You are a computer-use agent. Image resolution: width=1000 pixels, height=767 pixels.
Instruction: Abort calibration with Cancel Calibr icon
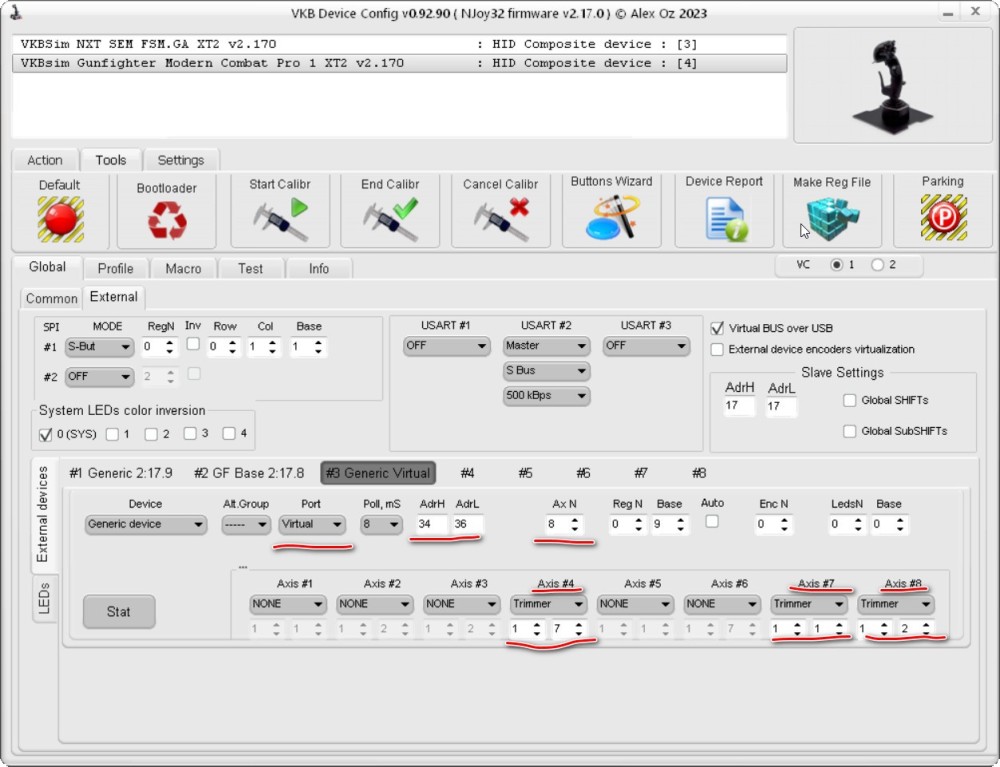pos(500,218)
